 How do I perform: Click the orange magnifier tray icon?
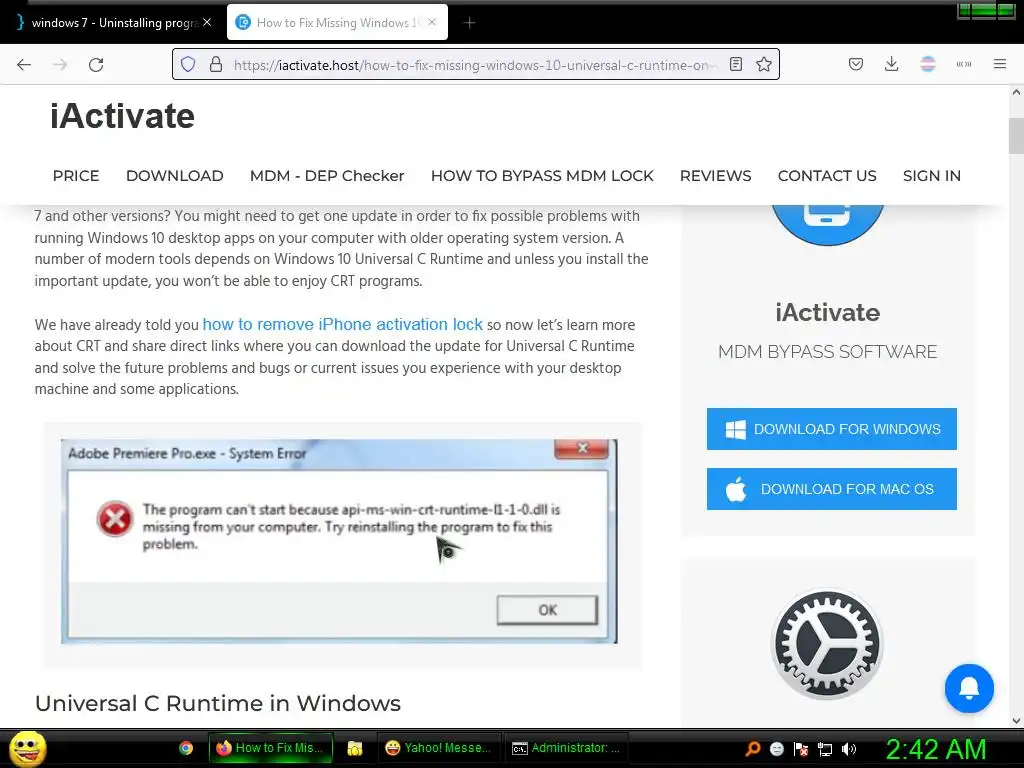(x=752, y=749)
